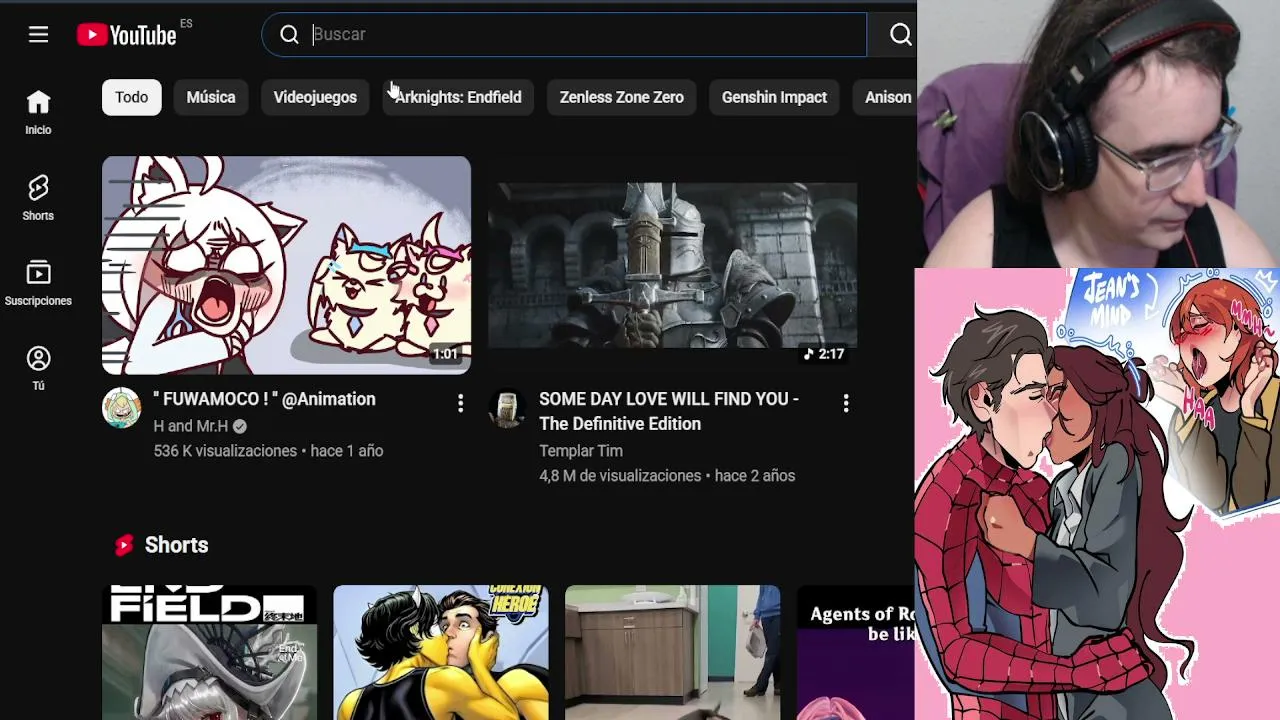Filter by Genshin Impact chip

774,97
